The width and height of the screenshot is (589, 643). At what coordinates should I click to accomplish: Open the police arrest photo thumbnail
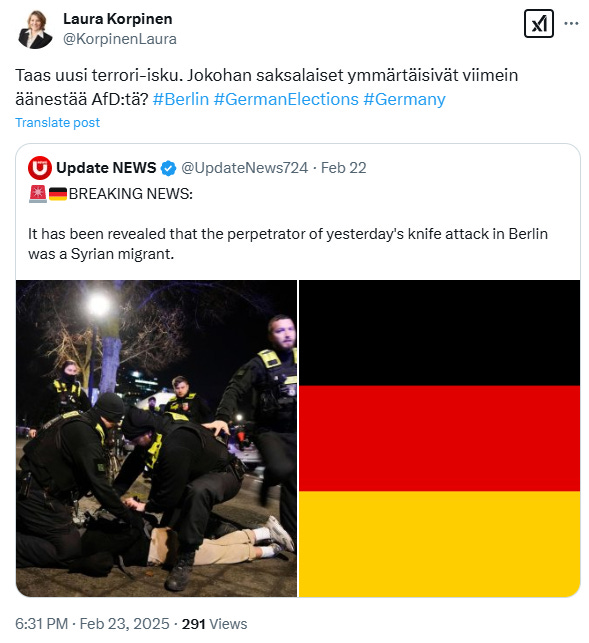tap(156, 438)
